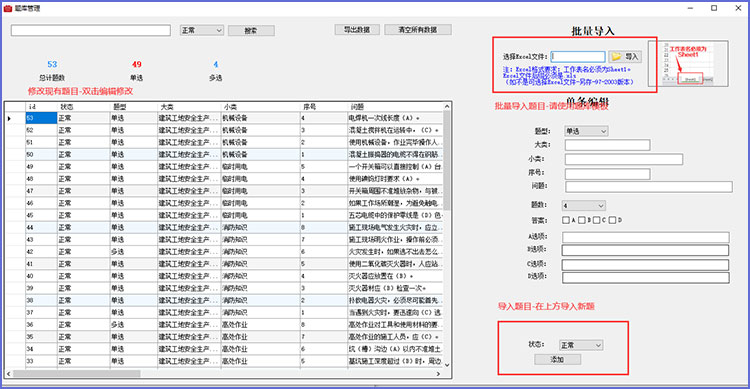The height and width of the screenshot is (389, 750).
Task: Expand the question type dropdown showing 单选
Action: (586, 131)
